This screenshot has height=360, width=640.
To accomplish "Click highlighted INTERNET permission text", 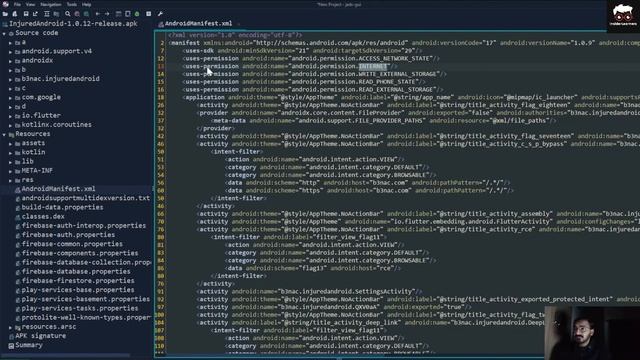I will [373, 66].
